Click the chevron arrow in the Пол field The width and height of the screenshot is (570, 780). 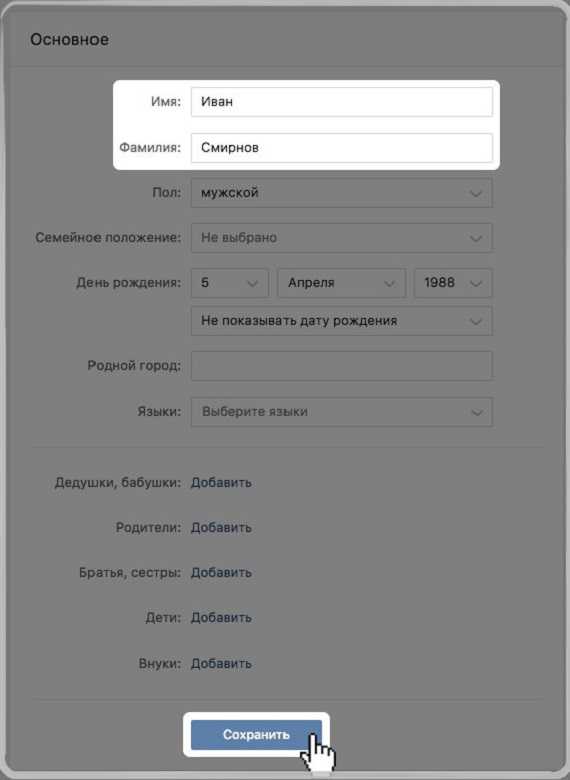476,193
